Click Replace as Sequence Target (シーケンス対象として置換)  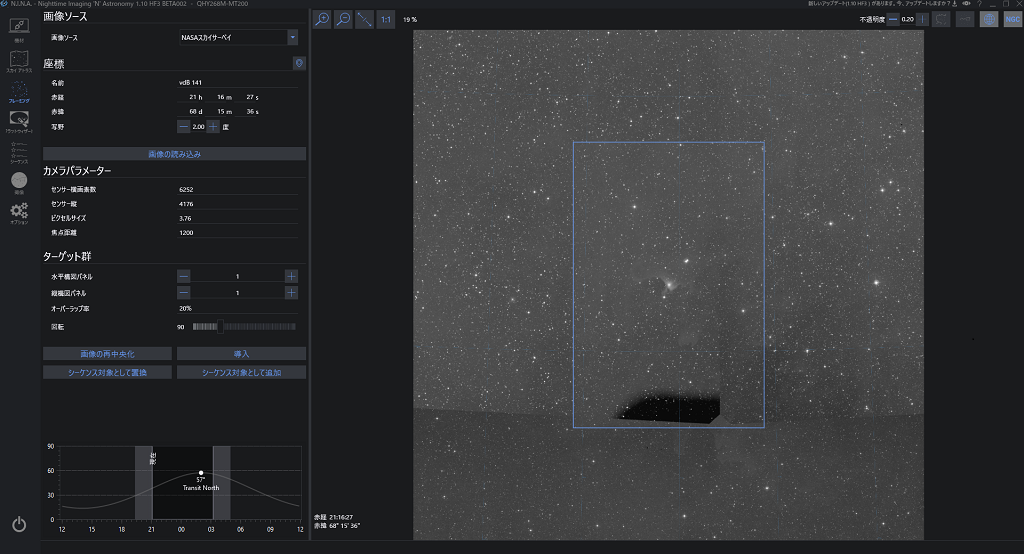click(x=107, y=372)
